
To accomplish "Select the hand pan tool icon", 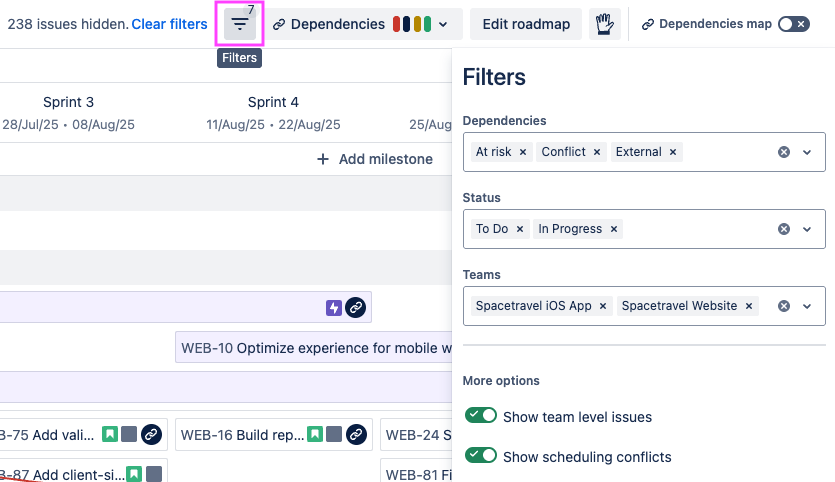I will point(603,24).
